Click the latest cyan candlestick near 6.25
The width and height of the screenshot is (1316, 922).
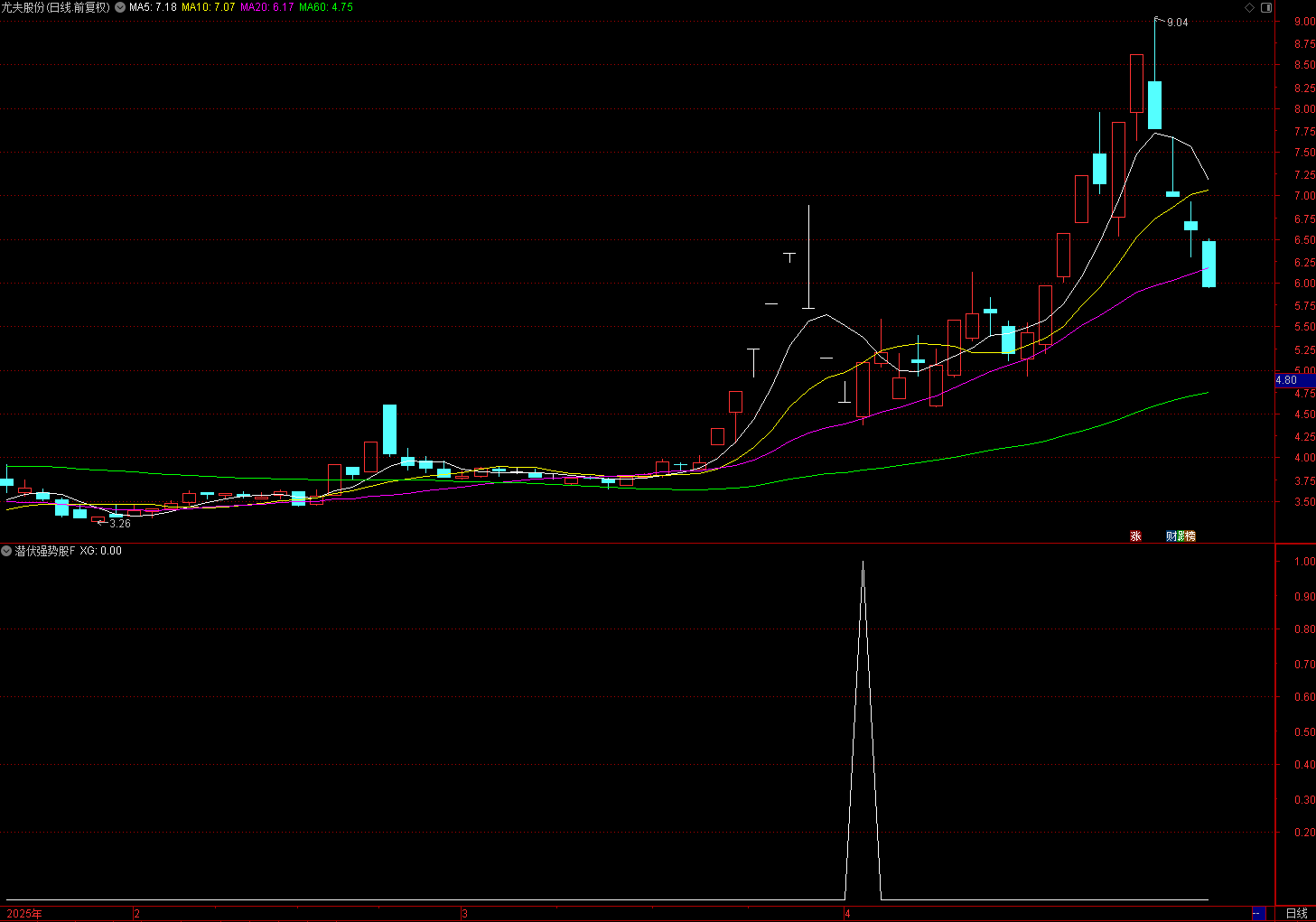tap(1209, 264)
